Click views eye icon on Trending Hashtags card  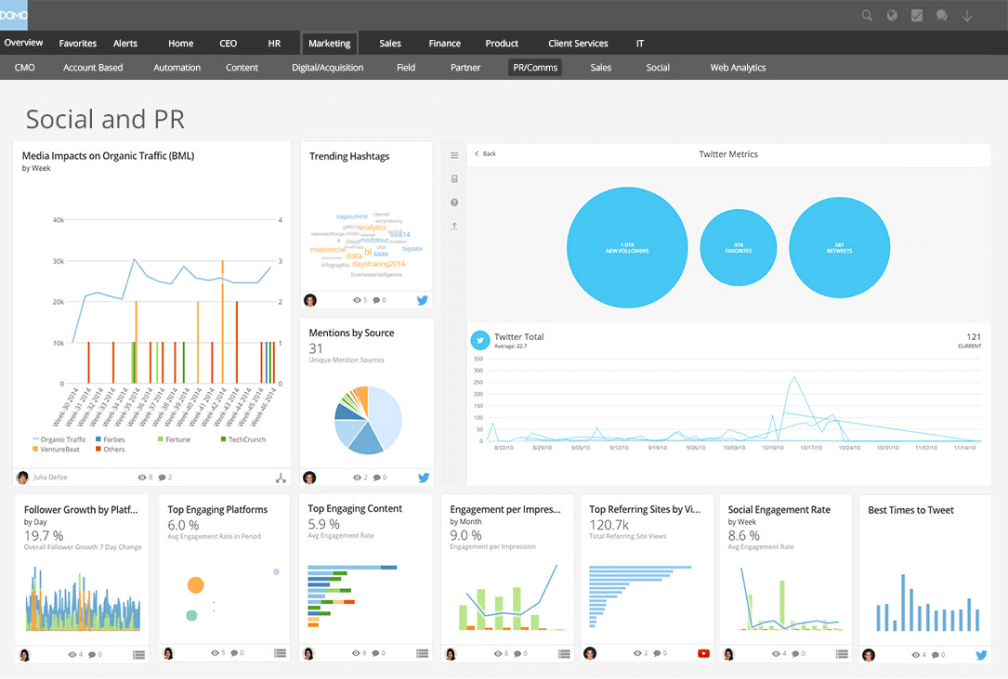click(x=357, y=300)
